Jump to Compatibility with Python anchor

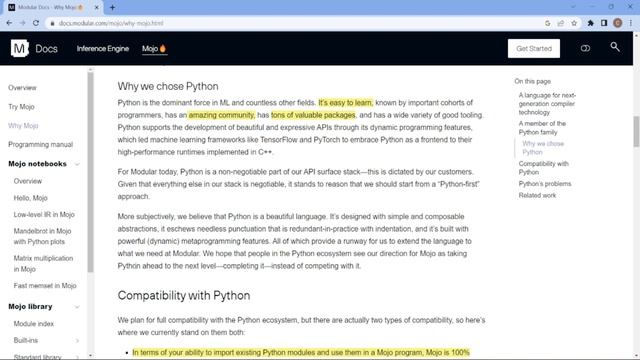pos(543,168)
